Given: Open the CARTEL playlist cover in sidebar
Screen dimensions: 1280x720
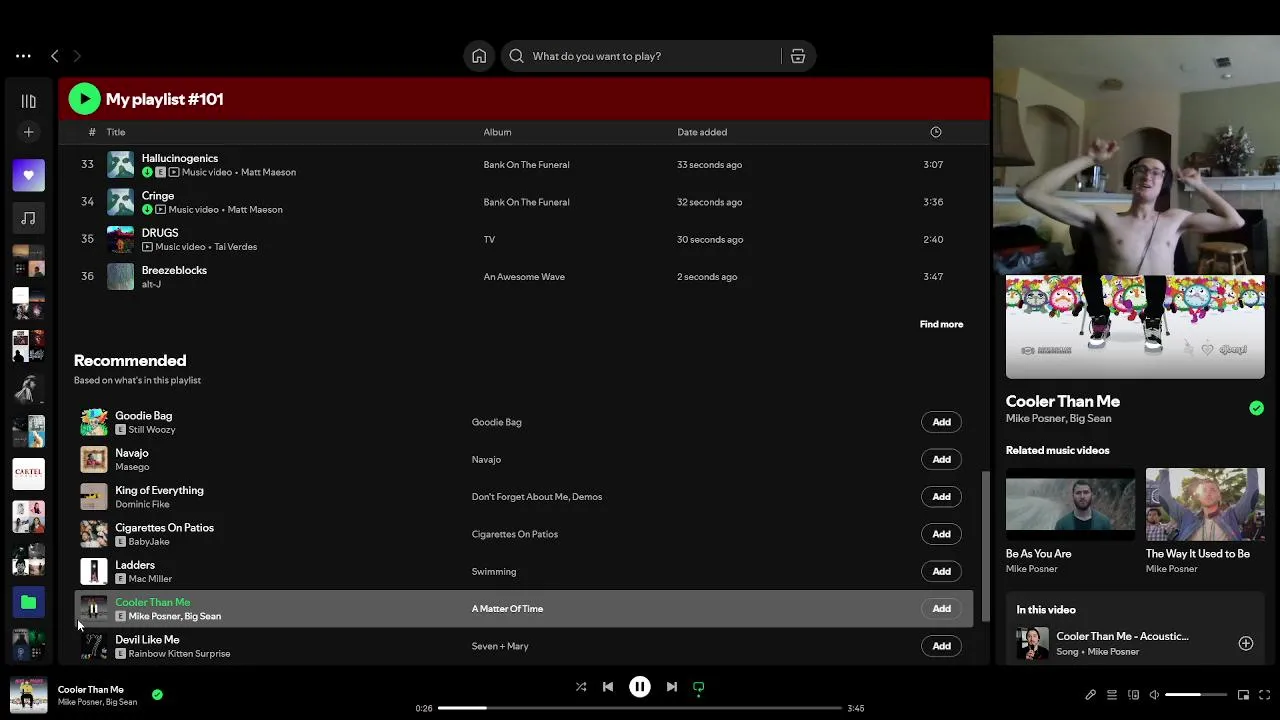Looking at the screenshot, I should 29,474.
